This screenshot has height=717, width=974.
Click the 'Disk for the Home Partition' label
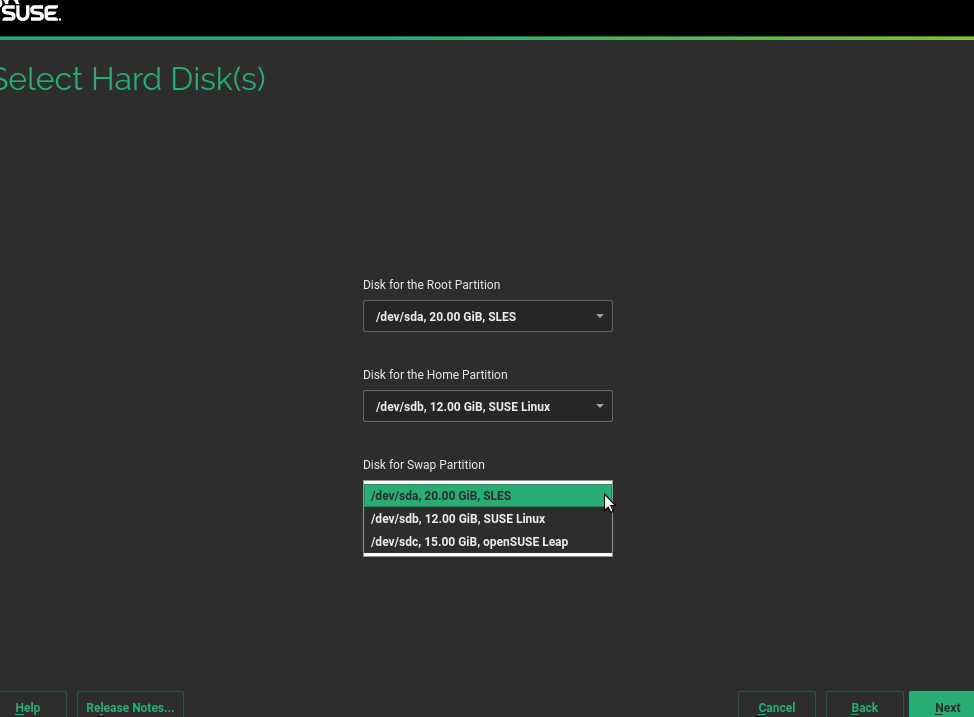click(435, 375)
